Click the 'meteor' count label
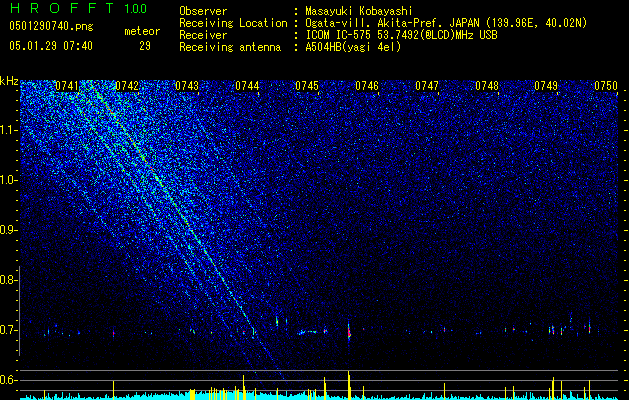Image resolution: width=629 pixels, height=400 pixels. 142,31
